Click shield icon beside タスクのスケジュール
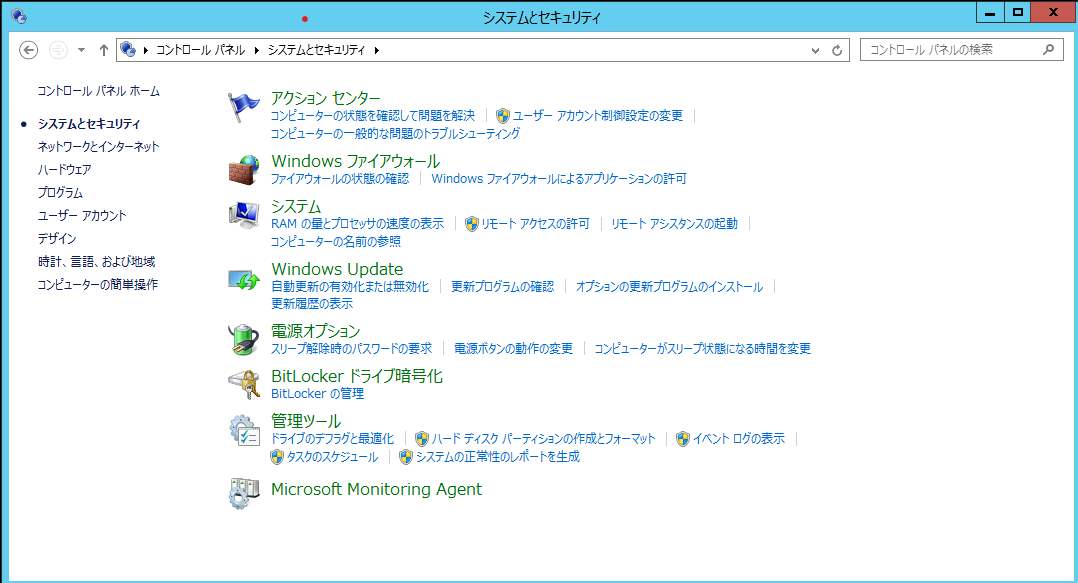Image resolution: width=1078 pixels, height=583 pixels. pyautogui.click(x=277, y=456)
